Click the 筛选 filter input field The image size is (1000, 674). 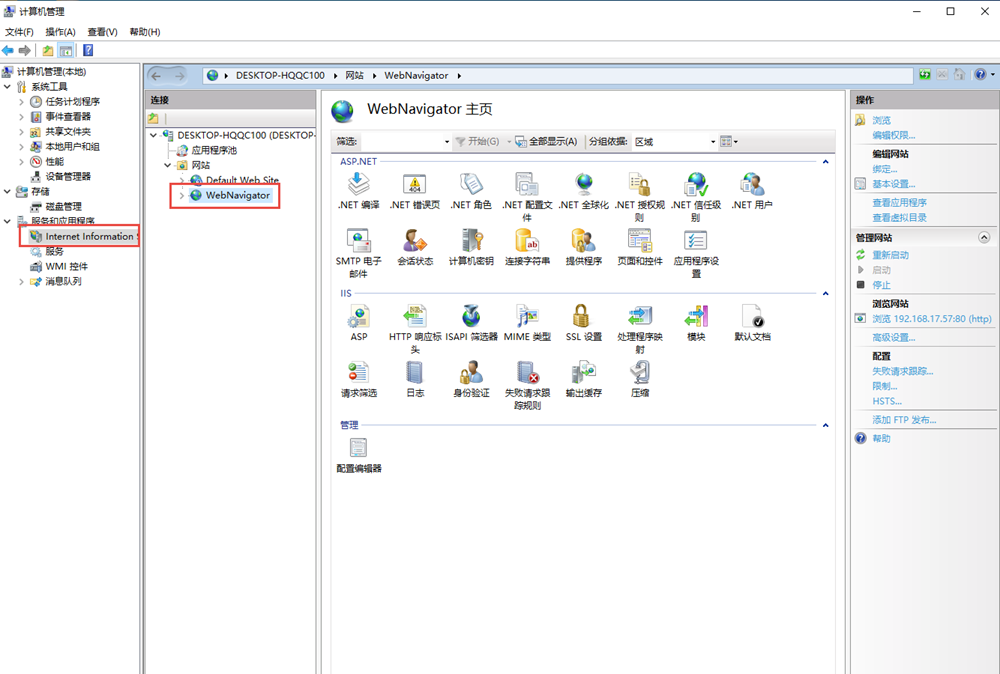(404, 142)
